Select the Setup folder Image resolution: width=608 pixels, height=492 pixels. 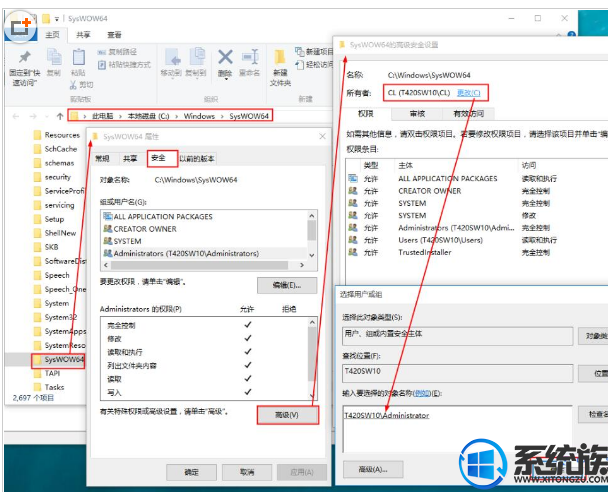[49, 219]
